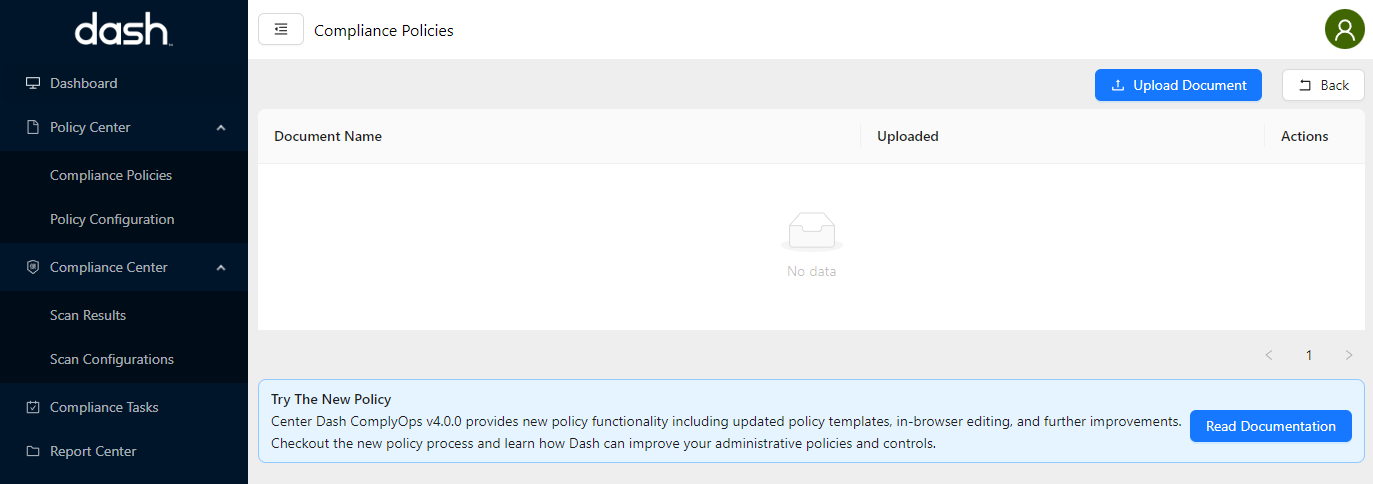Viewport: 1373px width, 484px height.
Task: Open Scan Results page
Action: [88, 315]
